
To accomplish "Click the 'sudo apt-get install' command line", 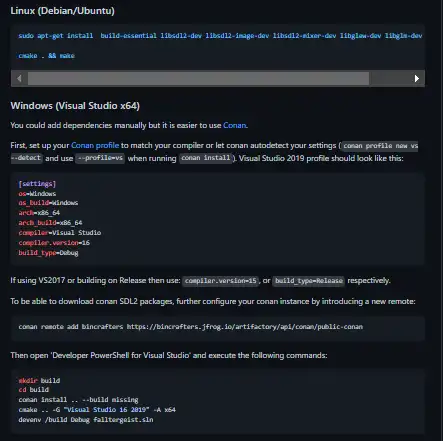I will point(220,36).
